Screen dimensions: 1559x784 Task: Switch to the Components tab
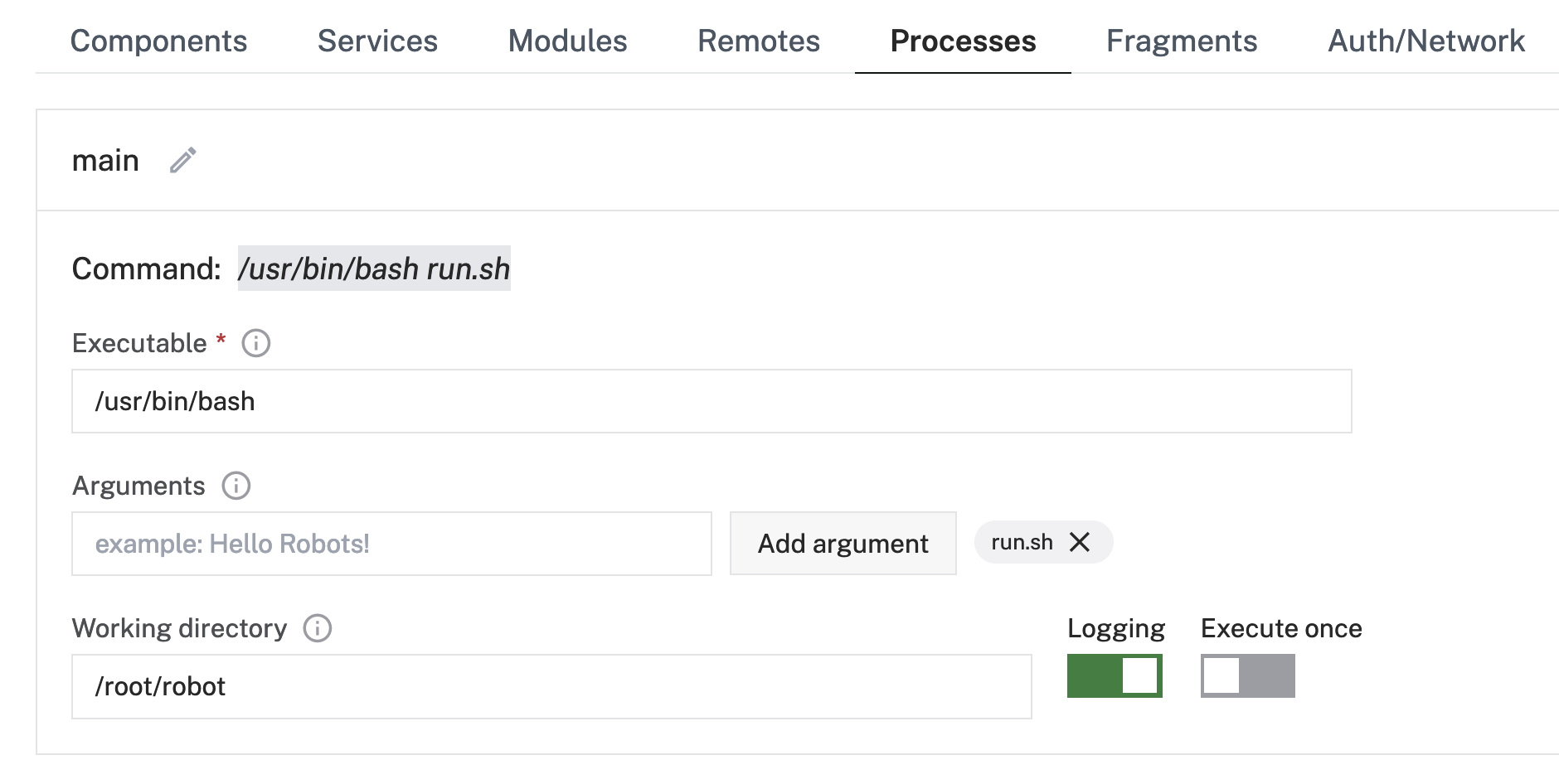pyautogui.click(x=158, y=41)
